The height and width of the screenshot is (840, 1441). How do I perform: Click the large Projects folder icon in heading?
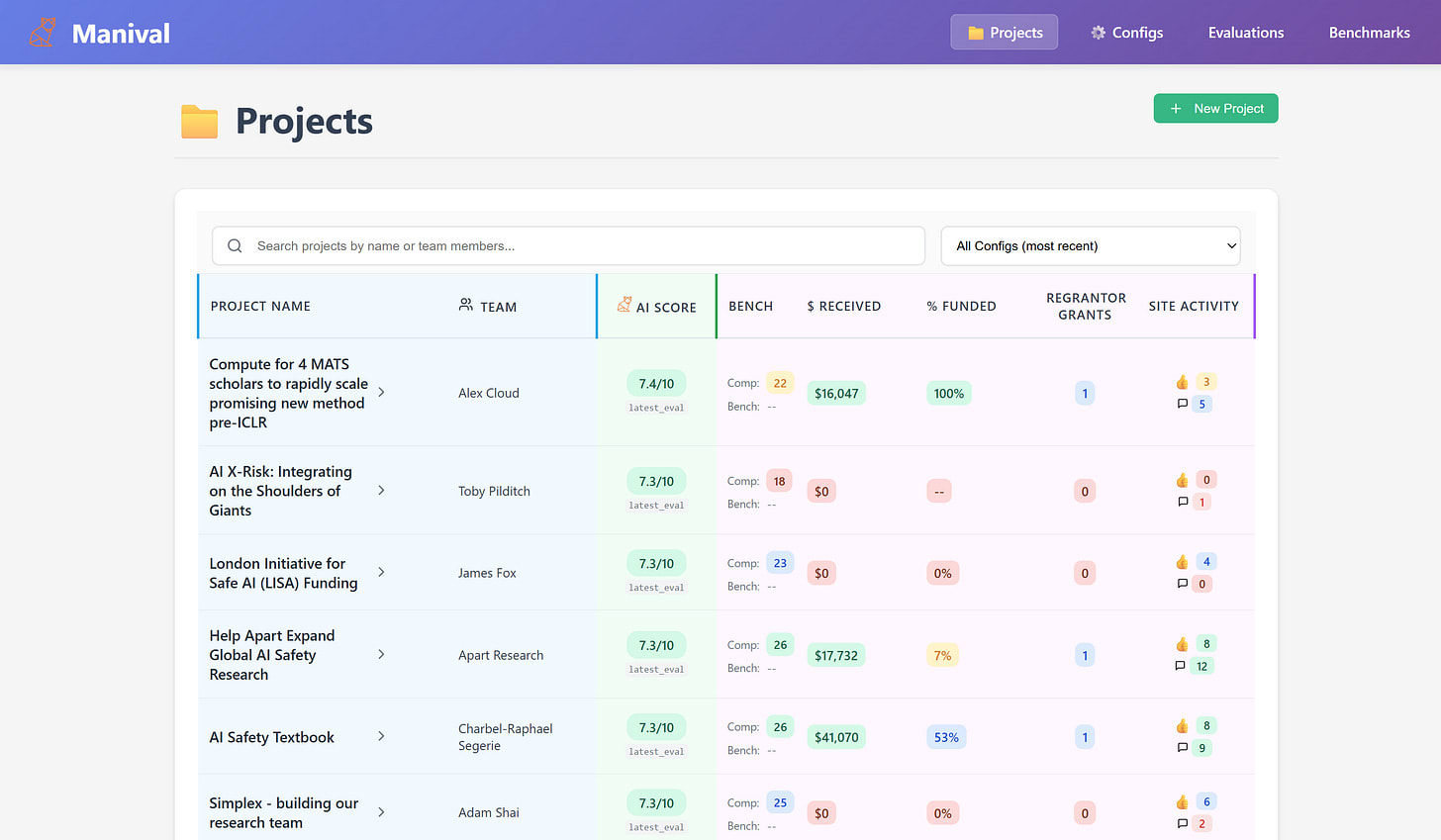(x=199, y=122)
